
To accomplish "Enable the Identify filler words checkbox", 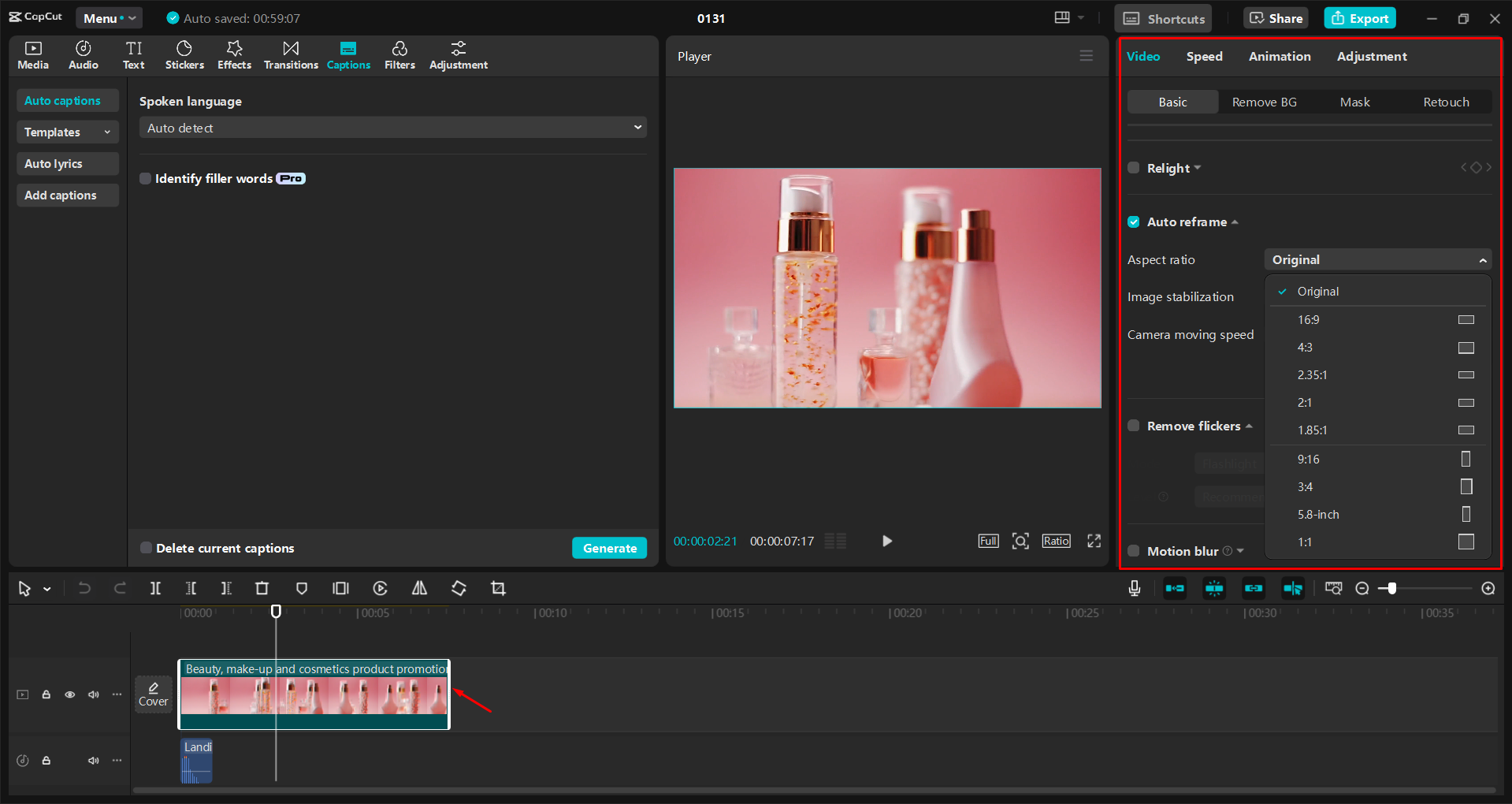I will pos(146,179).
